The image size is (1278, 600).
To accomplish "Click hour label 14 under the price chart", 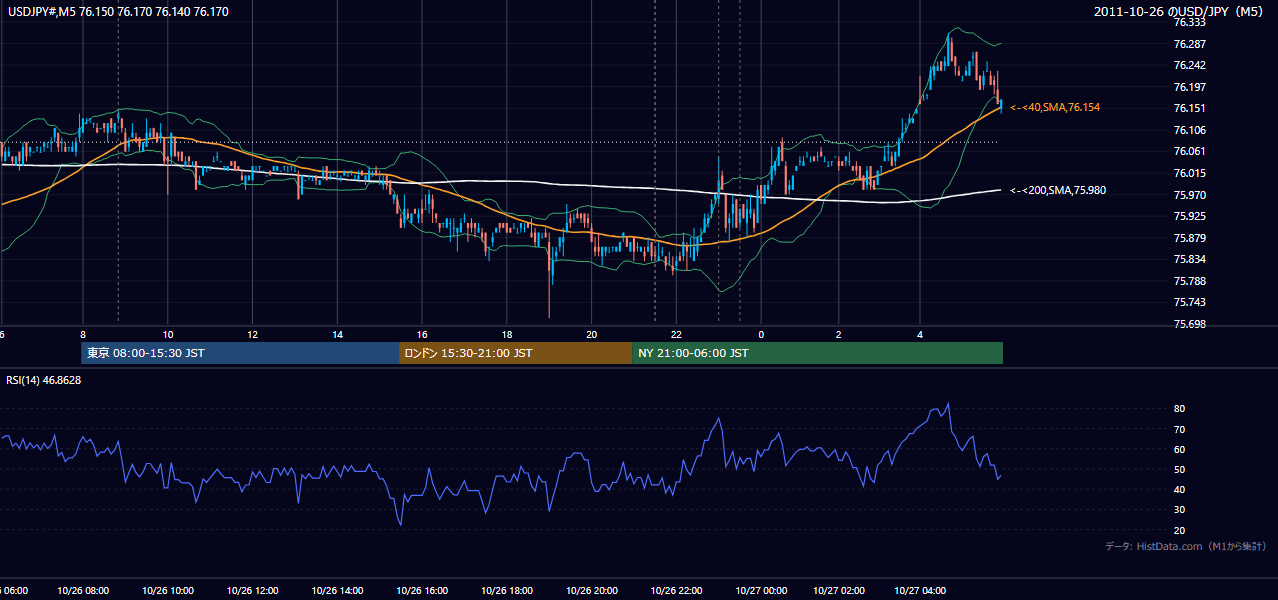I will [x=338, y=334].
